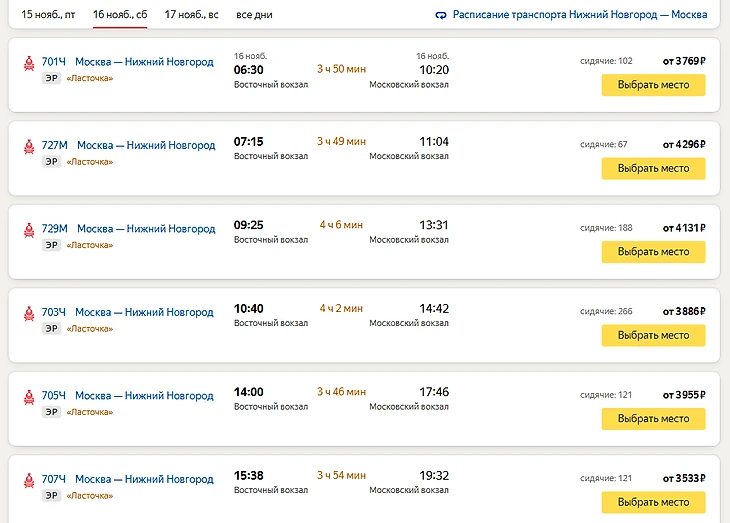The width and height of the screenshot is (730, 523).
Task: Select the все дни tab
Action: [x=254, y=15]
